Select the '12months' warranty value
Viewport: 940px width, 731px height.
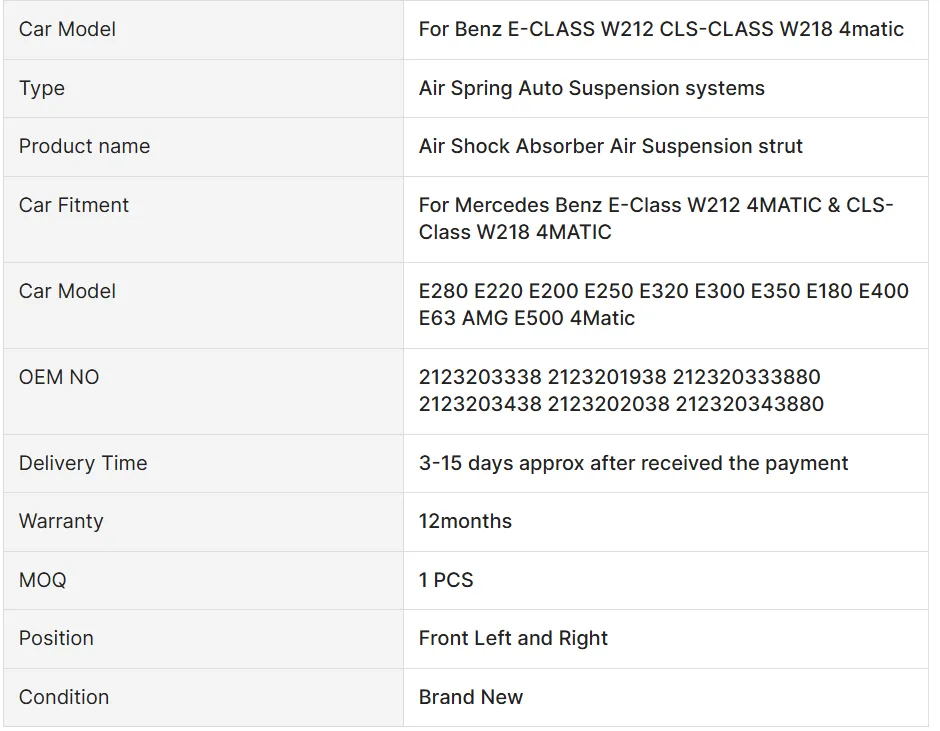[465, 521]
